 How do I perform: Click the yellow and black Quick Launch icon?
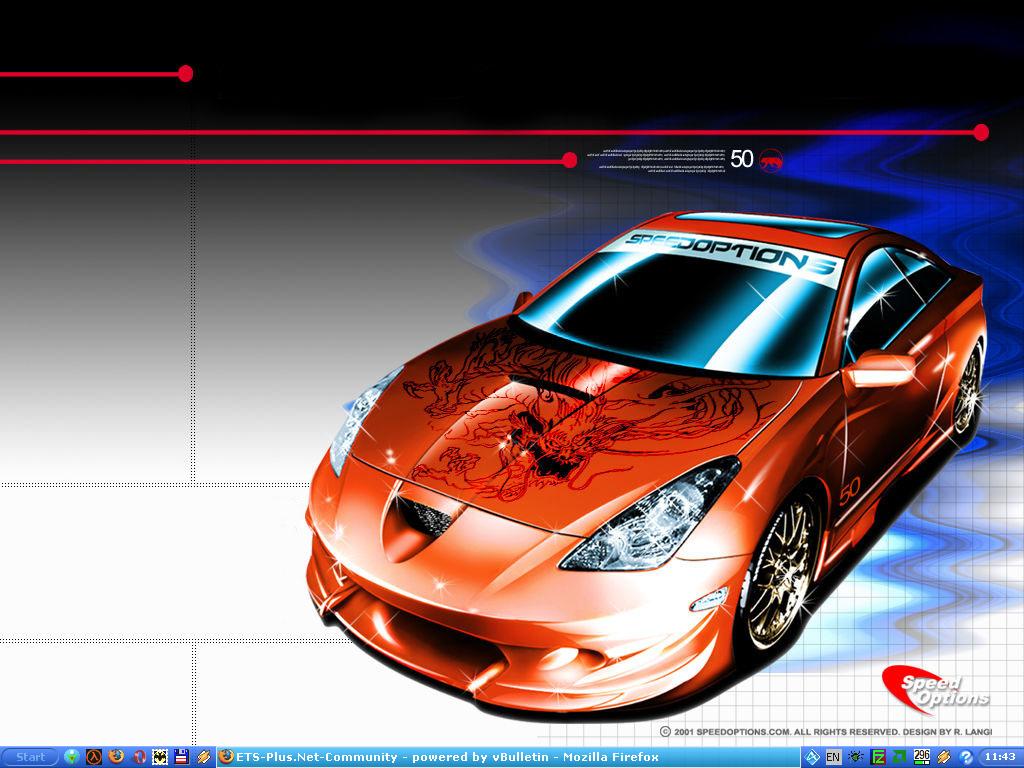(160, 757)
